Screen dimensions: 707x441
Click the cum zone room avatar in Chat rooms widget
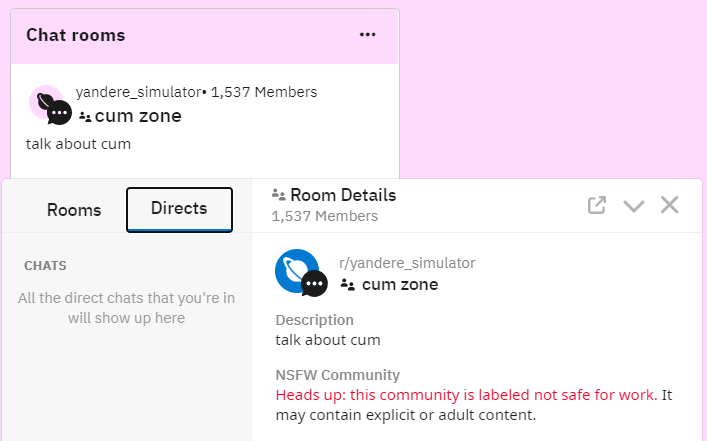pos(50,105)
